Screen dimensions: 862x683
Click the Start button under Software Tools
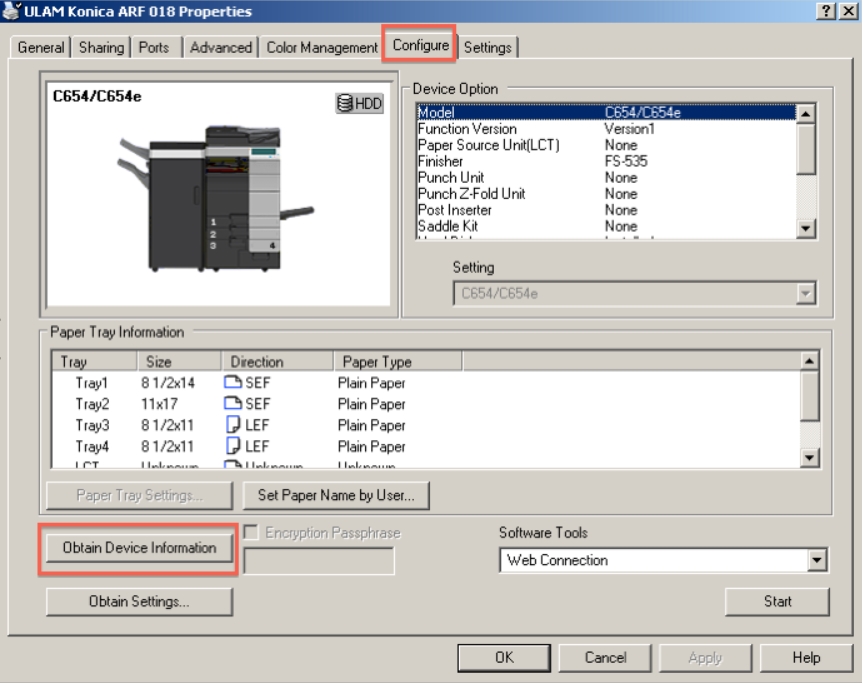(x=777, y=602)
